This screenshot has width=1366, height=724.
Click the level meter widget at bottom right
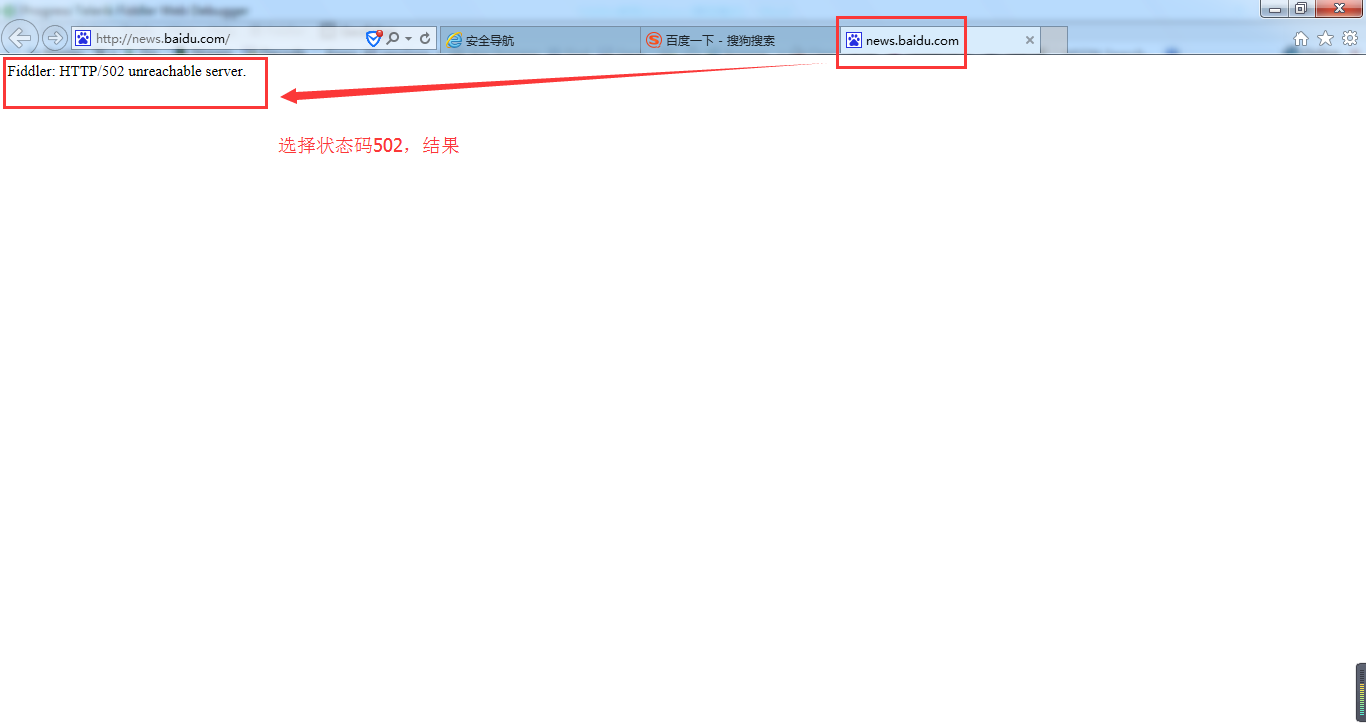pyautogui.click(x=1360, y=692)
